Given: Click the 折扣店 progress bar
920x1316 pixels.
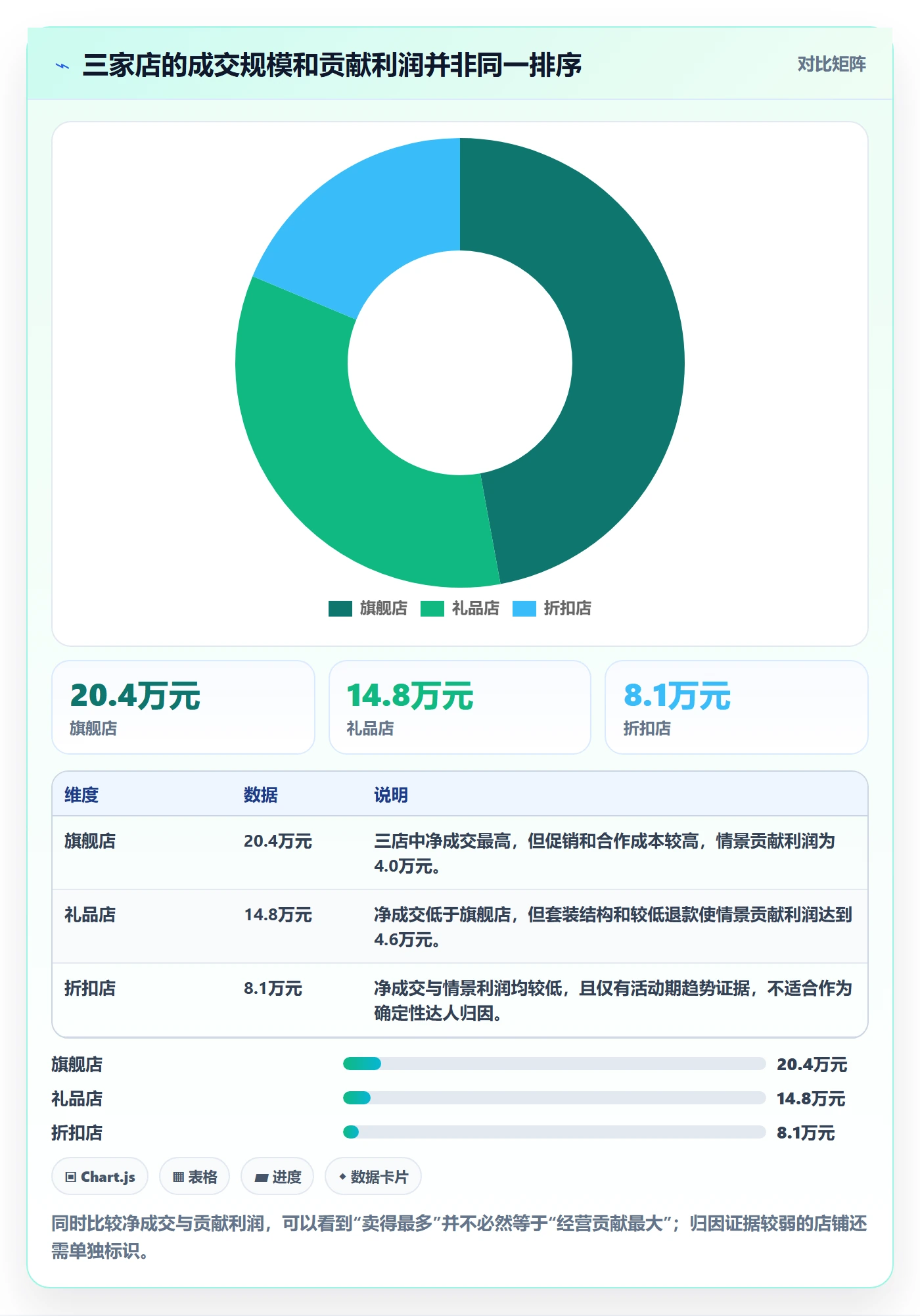Looking at the screenshot, I should (554, 1132).
